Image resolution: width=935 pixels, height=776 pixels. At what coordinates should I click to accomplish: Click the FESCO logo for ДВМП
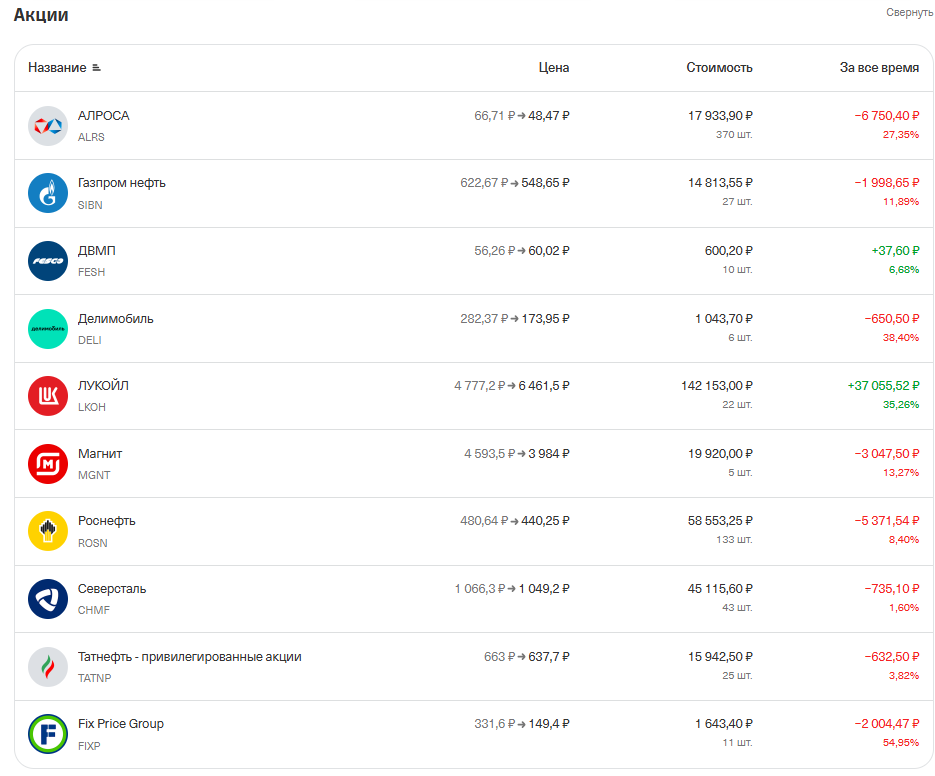click(x=48, y=261)
